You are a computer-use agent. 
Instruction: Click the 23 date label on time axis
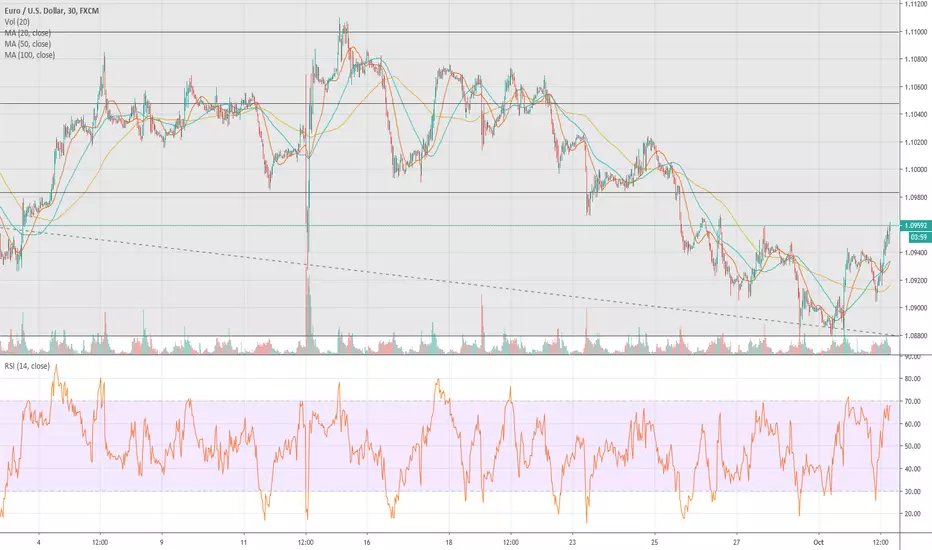pyautogui.click(x=572, y=542)
